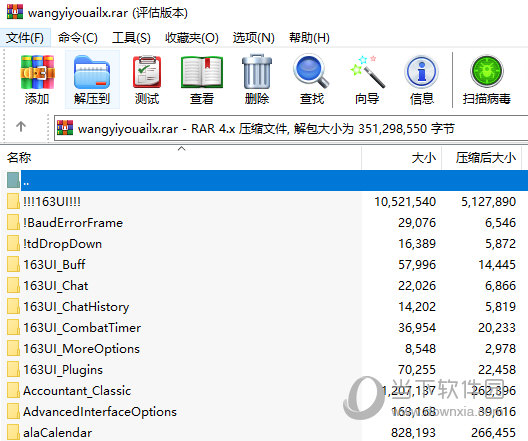Click the Test (测试) clipboard icon
528x441 pixels.
click(x=147, y=72)
